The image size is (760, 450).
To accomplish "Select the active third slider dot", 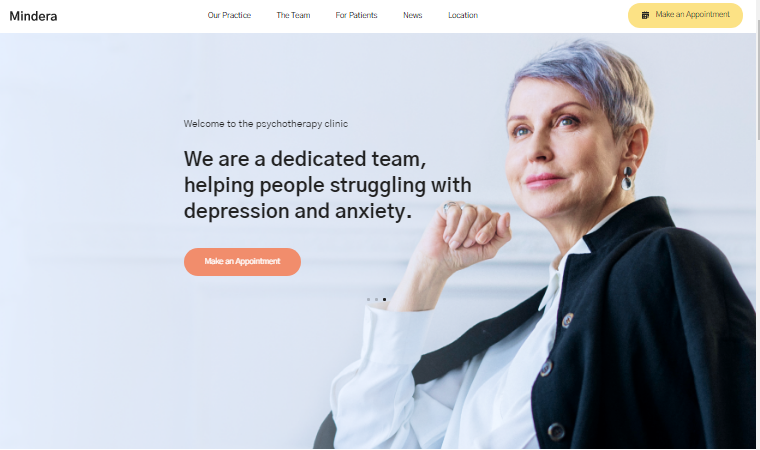I will point(384,300).
